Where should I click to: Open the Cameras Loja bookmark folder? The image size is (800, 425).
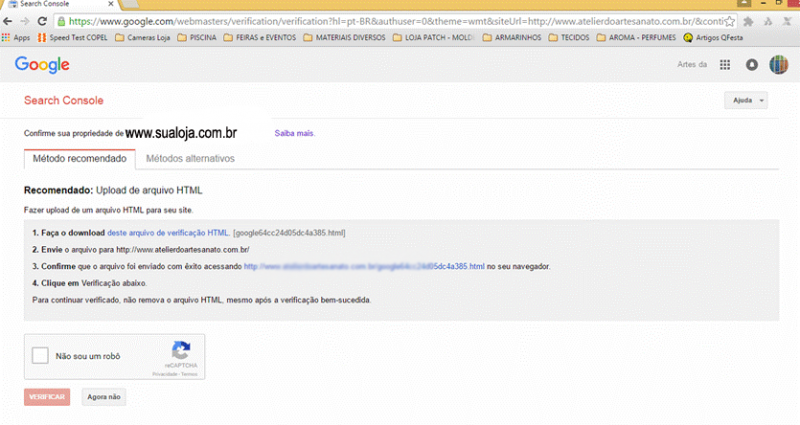click(143, 38)
